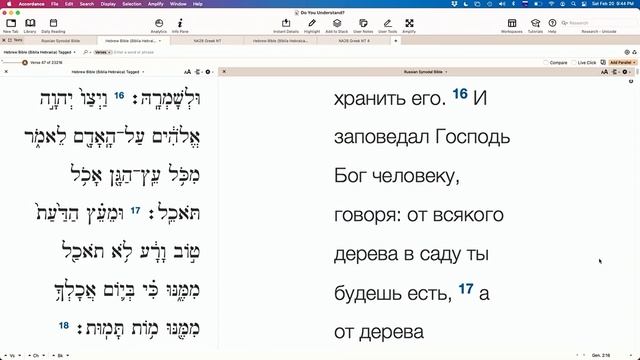The height and width of the screenshot is (360, 640).
Task: Click the Wi-Fi icon in menu bar
Action: [551, 4]
